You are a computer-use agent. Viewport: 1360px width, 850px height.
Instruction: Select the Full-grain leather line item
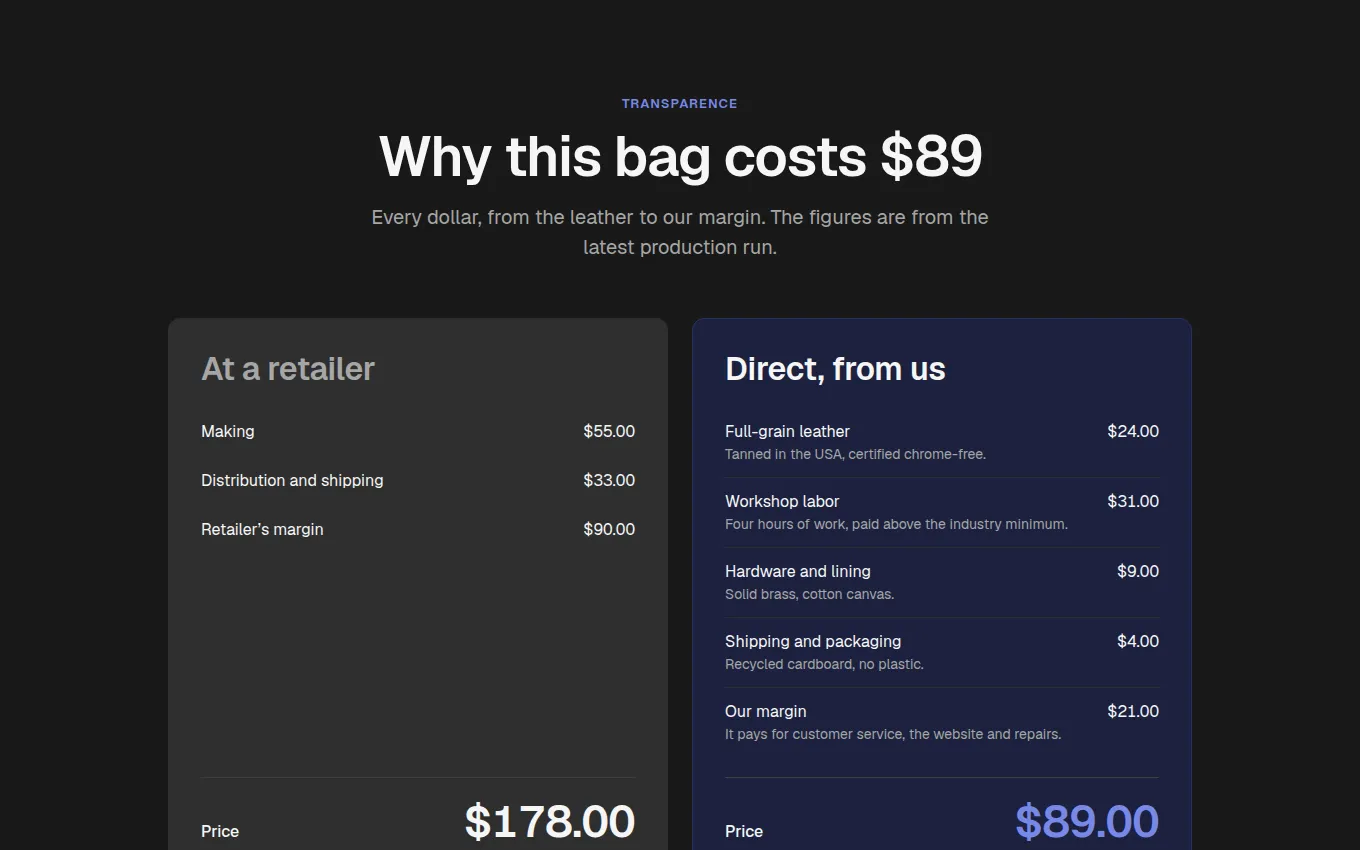tap(942, 443)
